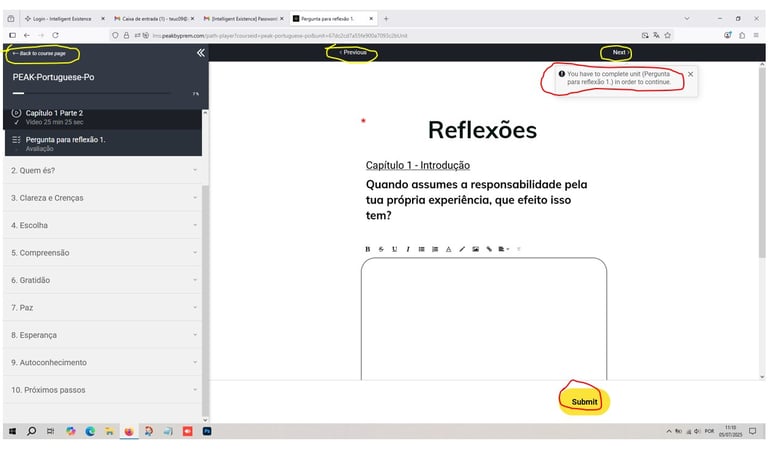Screen dimensions: 768x449
Task: Expand the '10. Próximos passos' section
Action: pyautogui.click(x=103, y=390)
